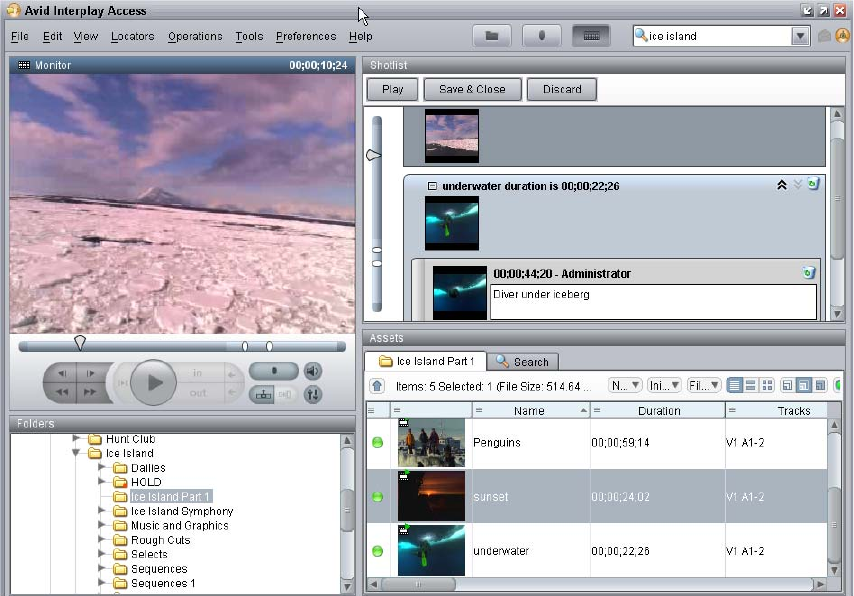The width and height of the screenshot is (854, 596).
Task: Delete the underwater shot using its trash icon
Action: [x=813, y=185]
